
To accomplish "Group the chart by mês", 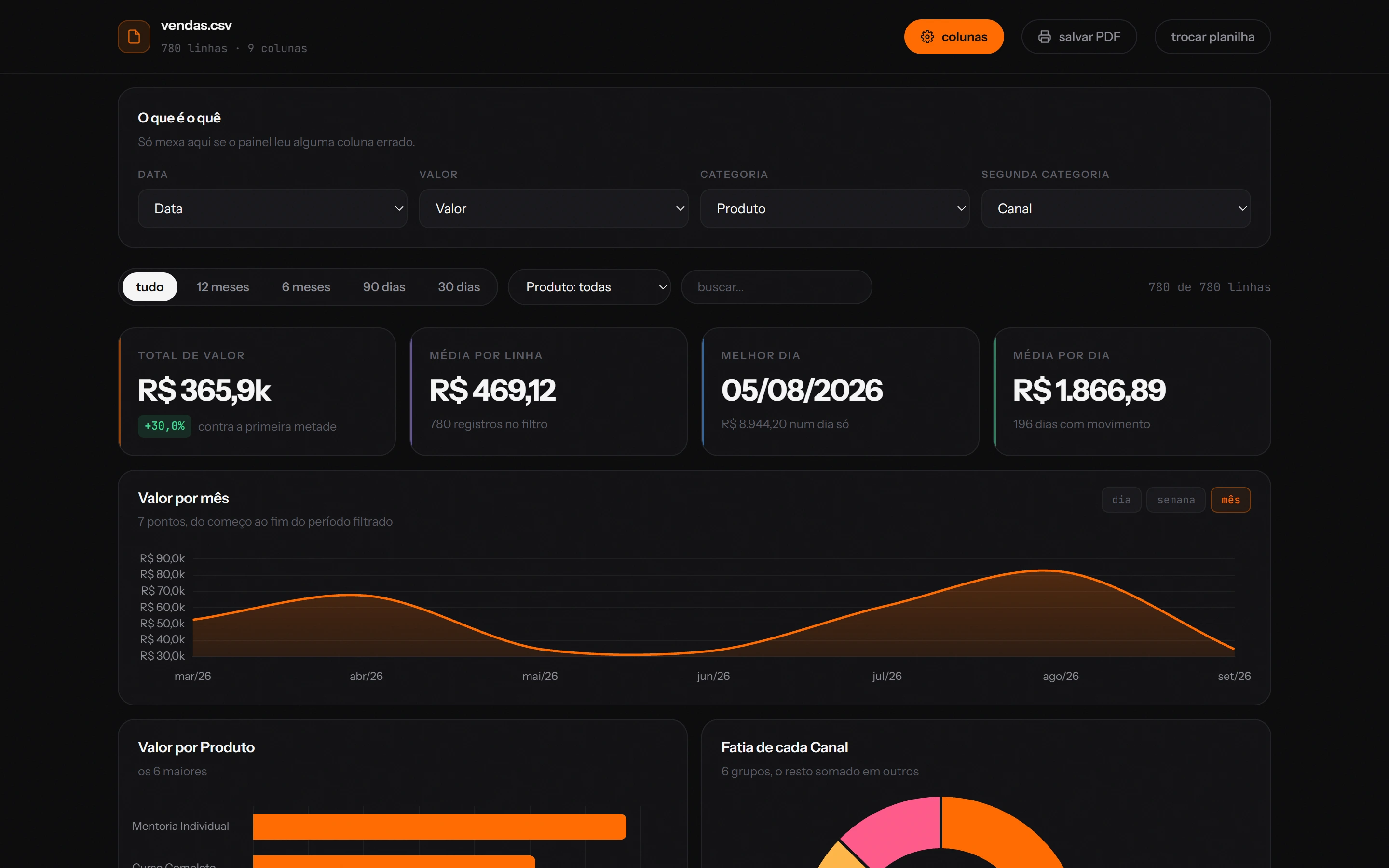I will point(1230,500).
